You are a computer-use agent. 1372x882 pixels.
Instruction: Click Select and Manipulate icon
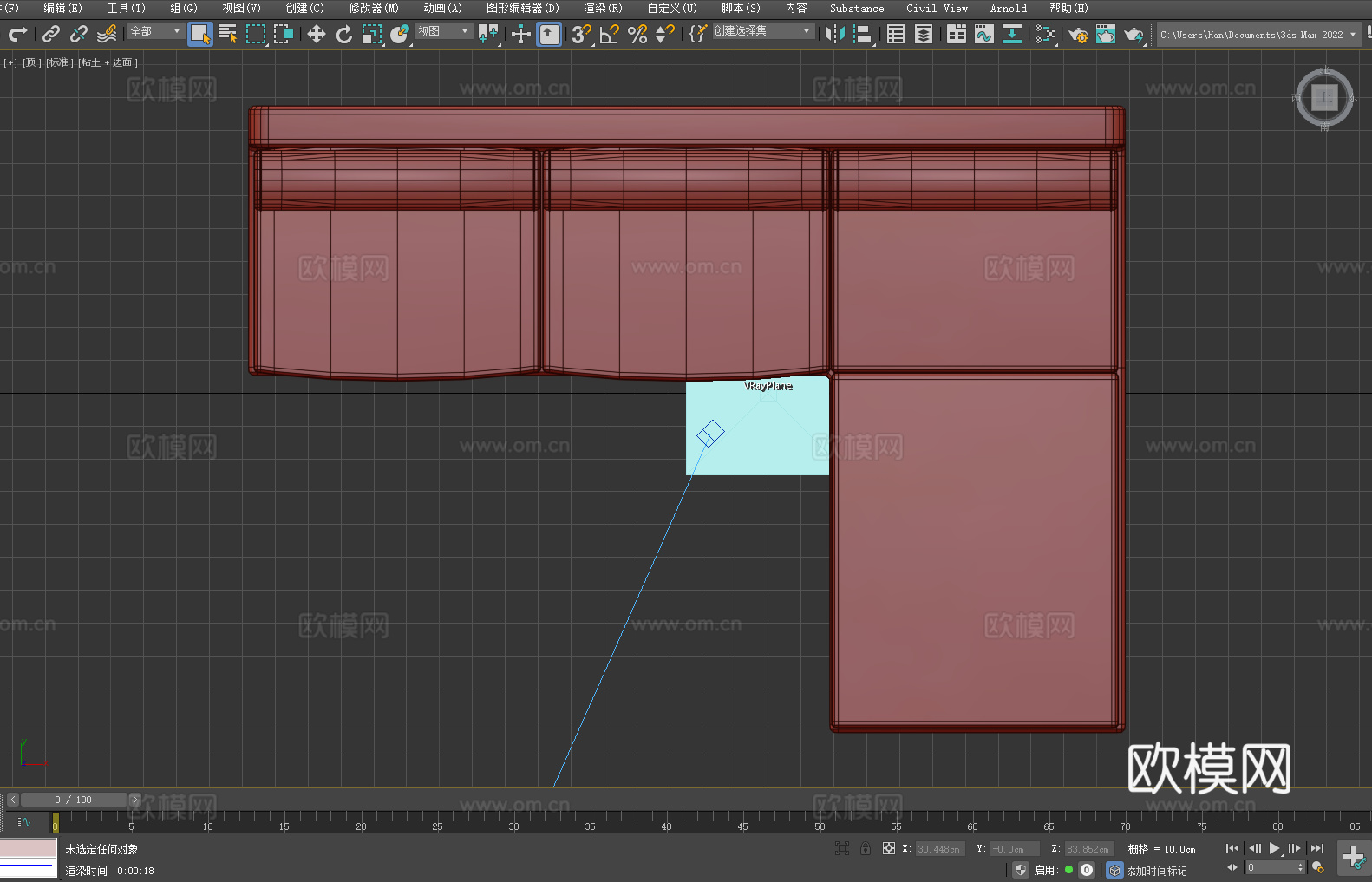pos(520,34)
